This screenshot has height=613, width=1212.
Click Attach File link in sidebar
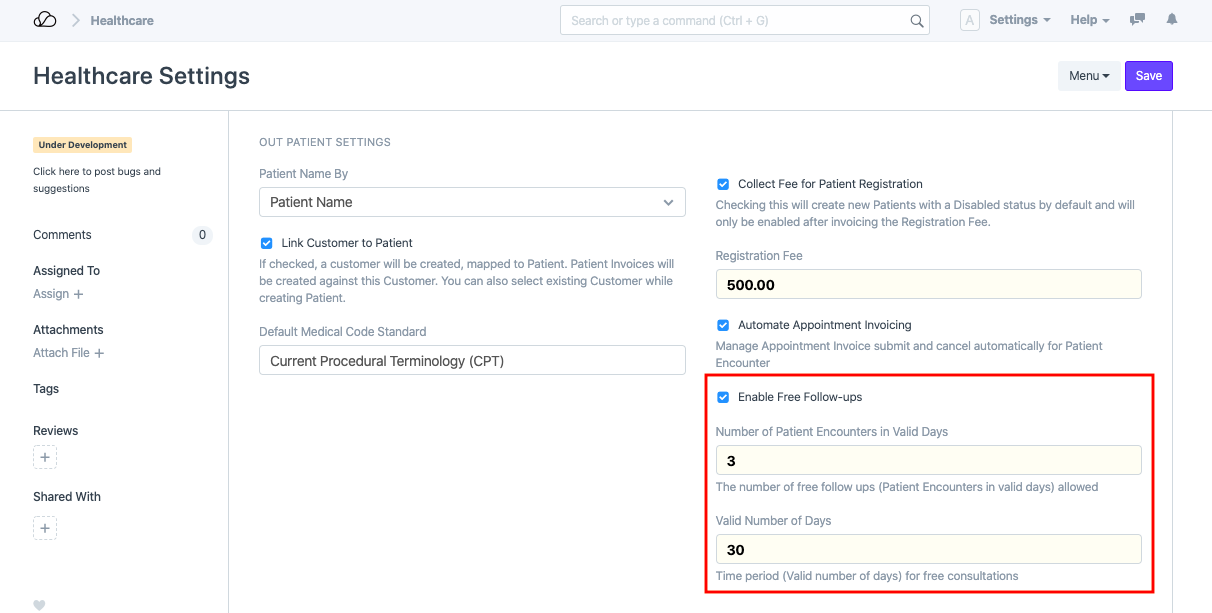tap(68, 353)
